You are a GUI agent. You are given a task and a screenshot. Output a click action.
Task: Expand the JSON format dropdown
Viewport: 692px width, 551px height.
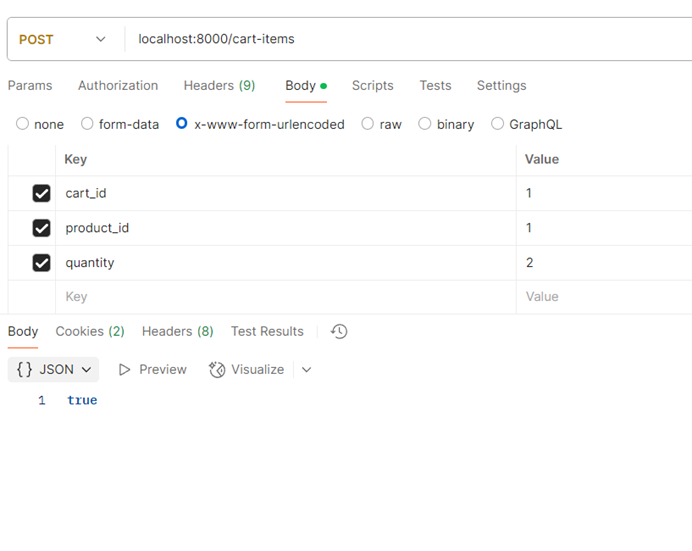coord(87,370)
